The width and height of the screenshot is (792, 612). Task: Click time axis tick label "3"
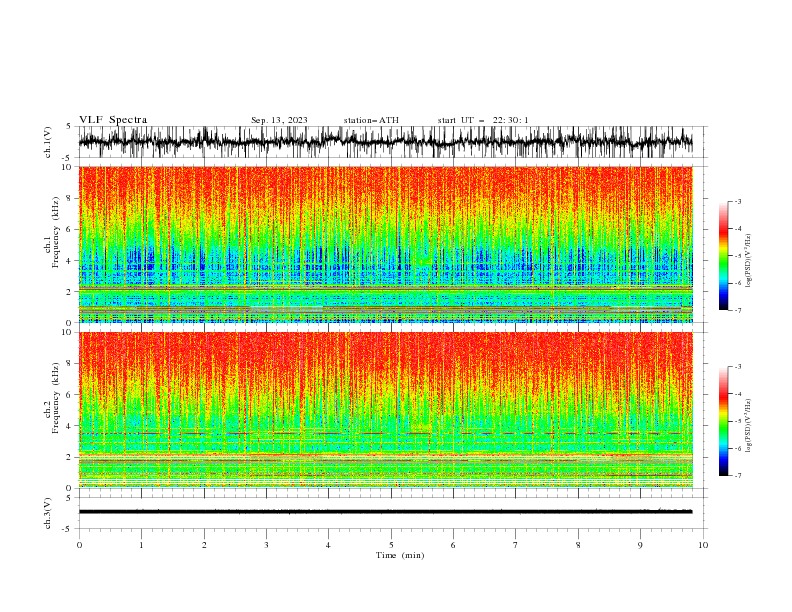[266, 545]
